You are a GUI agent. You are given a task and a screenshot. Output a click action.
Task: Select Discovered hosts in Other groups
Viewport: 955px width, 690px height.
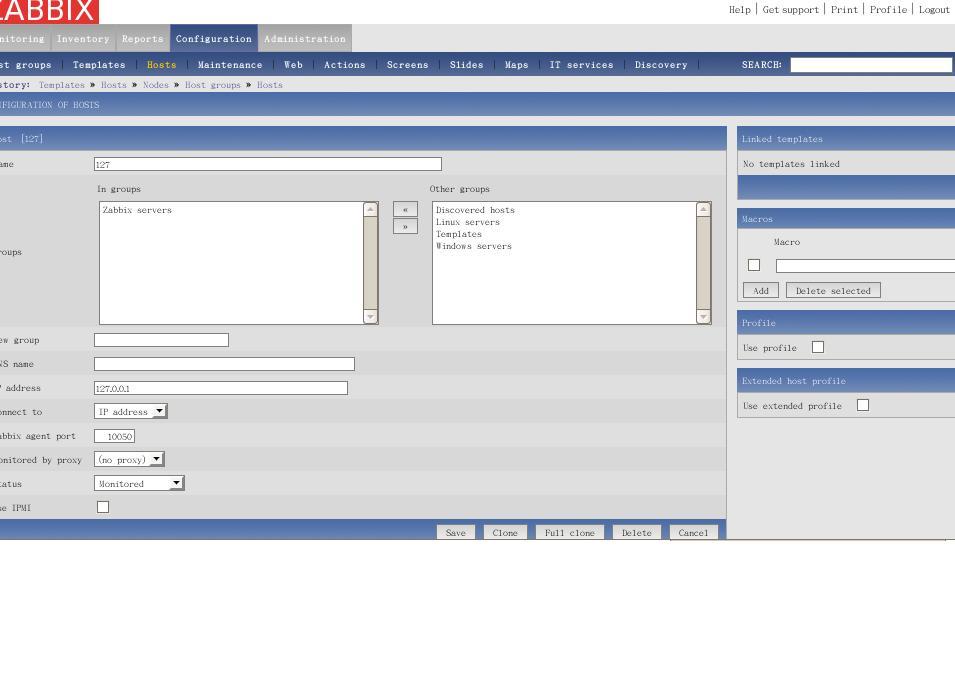pyautogui.click(x=475, y=210)
